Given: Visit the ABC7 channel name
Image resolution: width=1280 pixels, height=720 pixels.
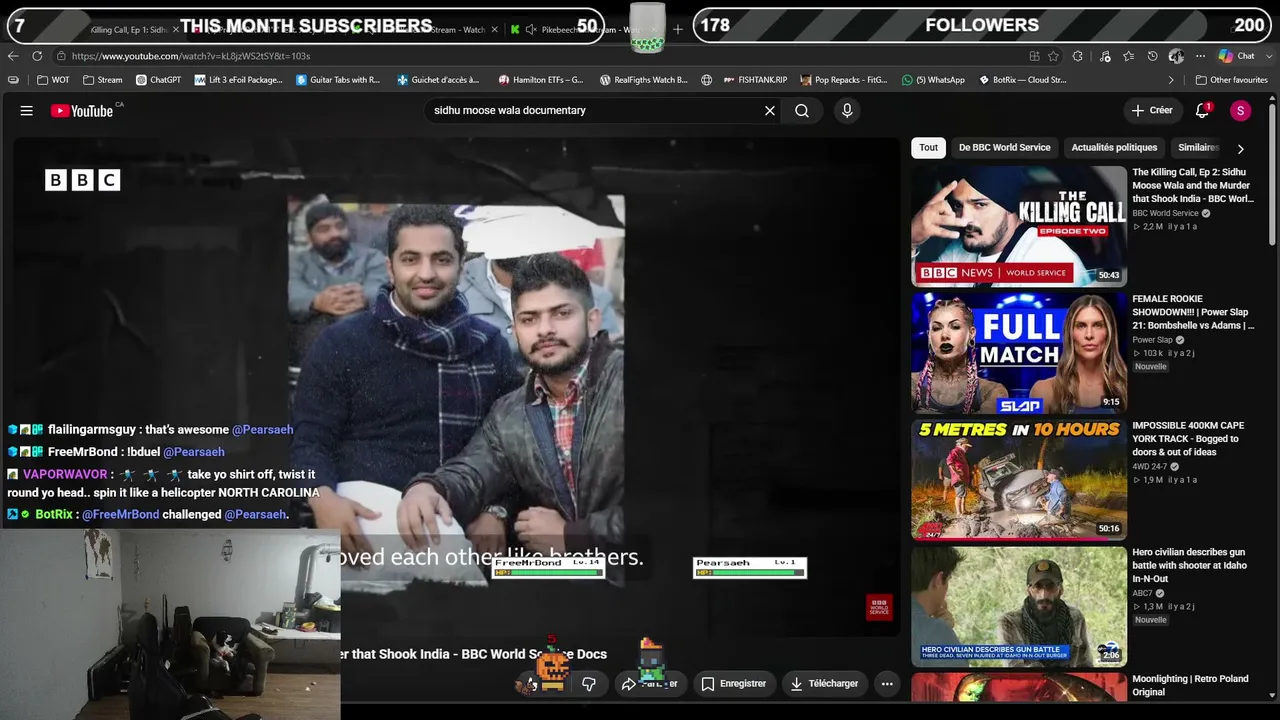Looking at the screenshot, I should click(x=1144, y=594).
